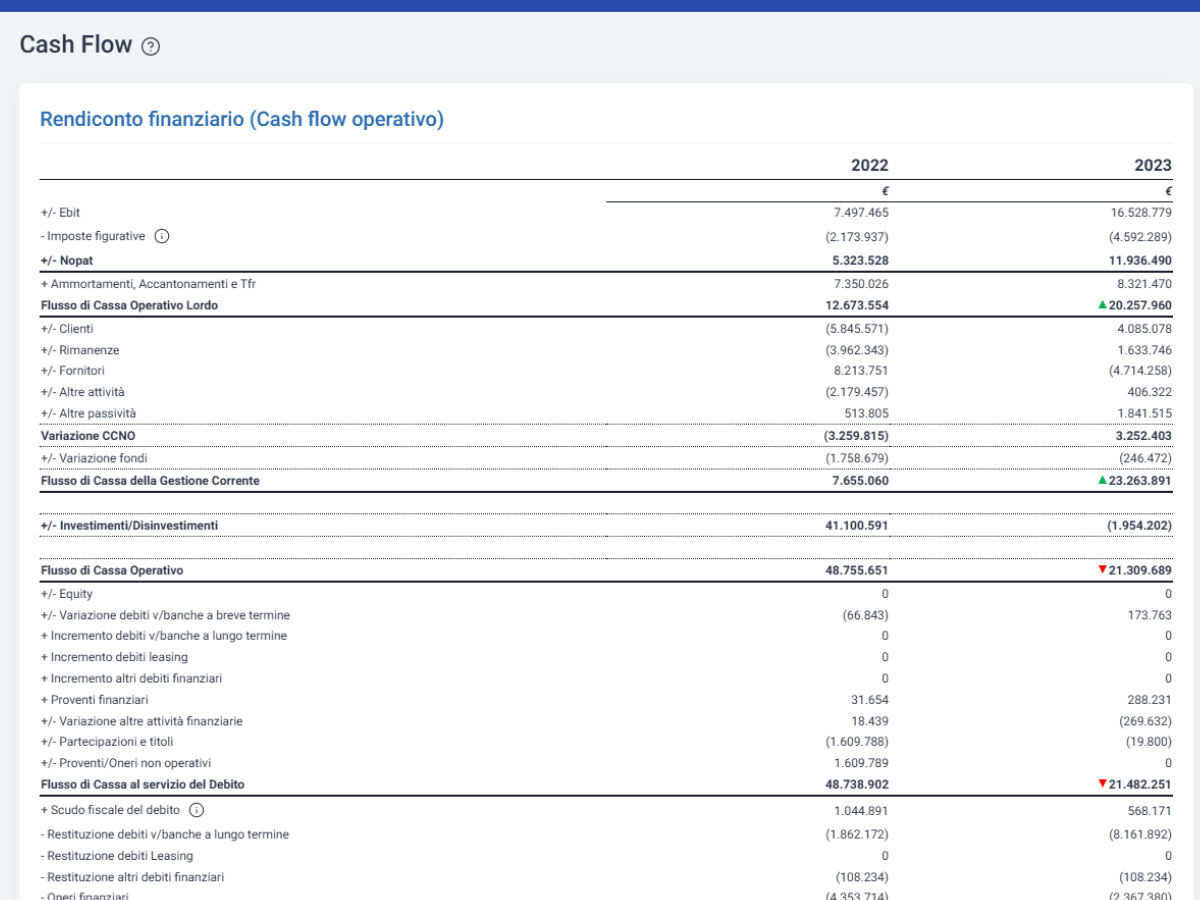Screen dimensions: 1200x900
Task: Click the + Incremento debiti leasing label
Action: pos(114,657)
